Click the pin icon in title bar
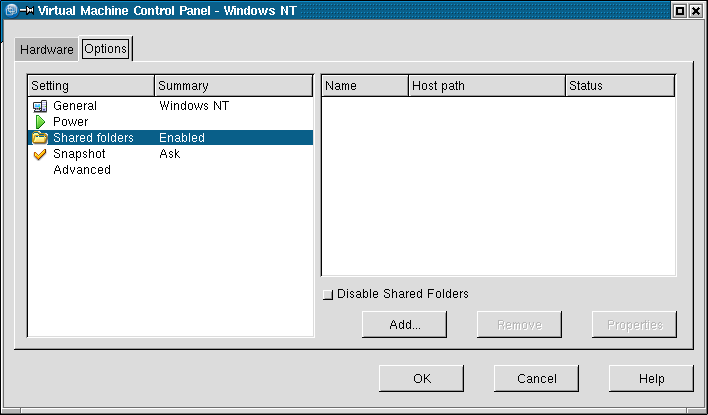 [x=27, y=10]
